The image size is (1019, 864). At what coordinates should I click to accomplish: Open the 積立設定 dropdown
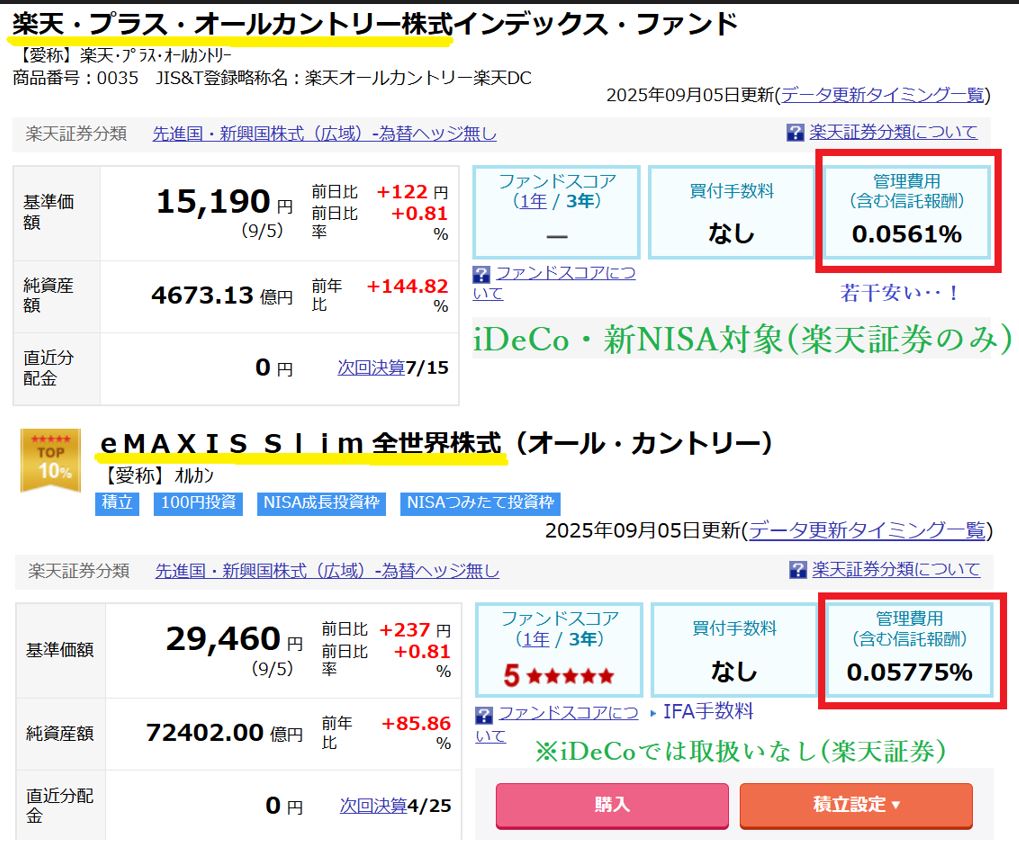[857, 807]
